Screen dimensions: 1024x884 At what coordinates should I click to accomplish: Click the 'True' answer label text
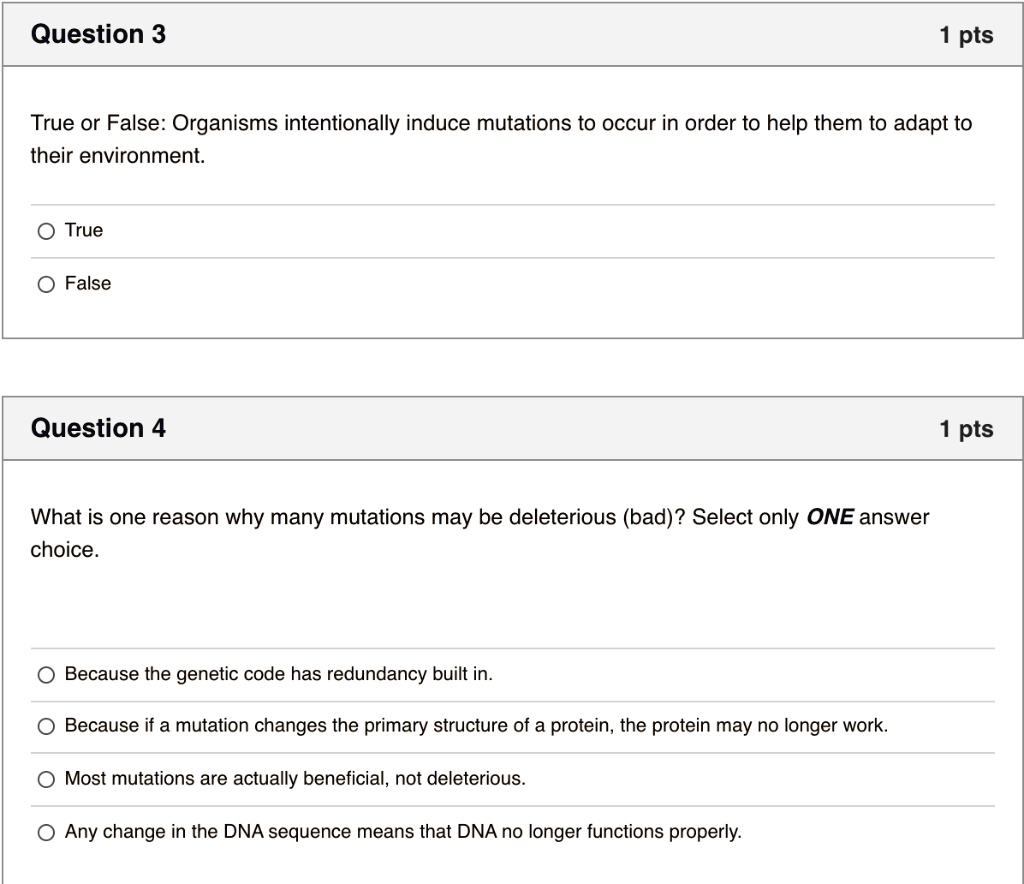click(84, 230)
